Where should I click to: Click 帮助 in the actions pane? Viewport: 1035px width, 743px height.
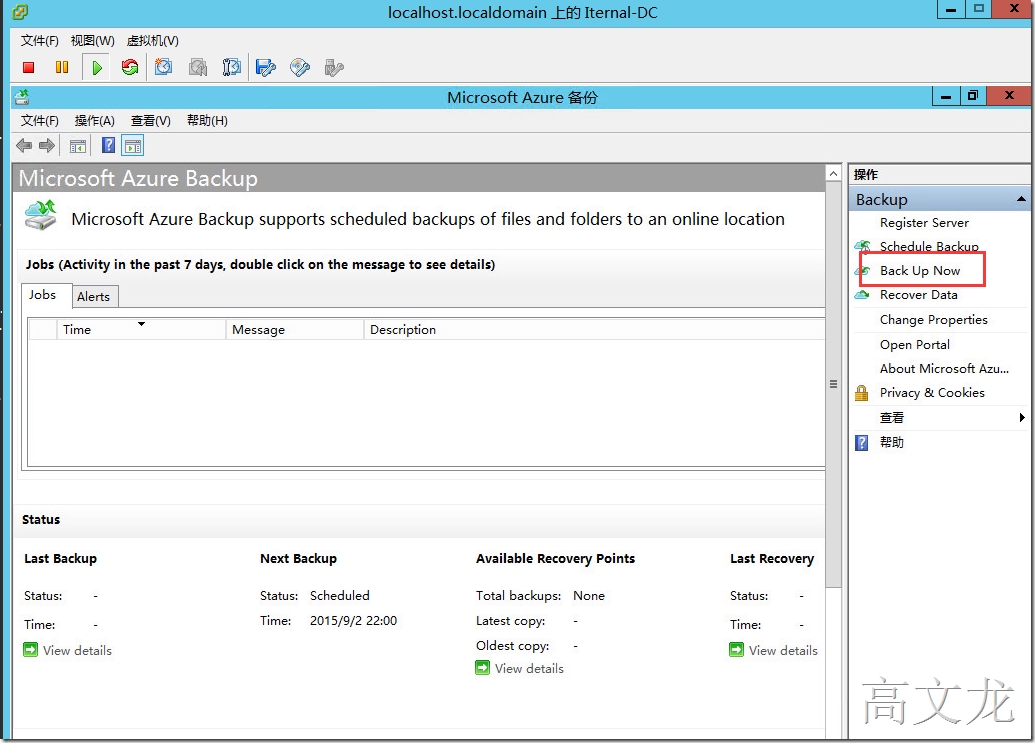click(x=892, y=443)
